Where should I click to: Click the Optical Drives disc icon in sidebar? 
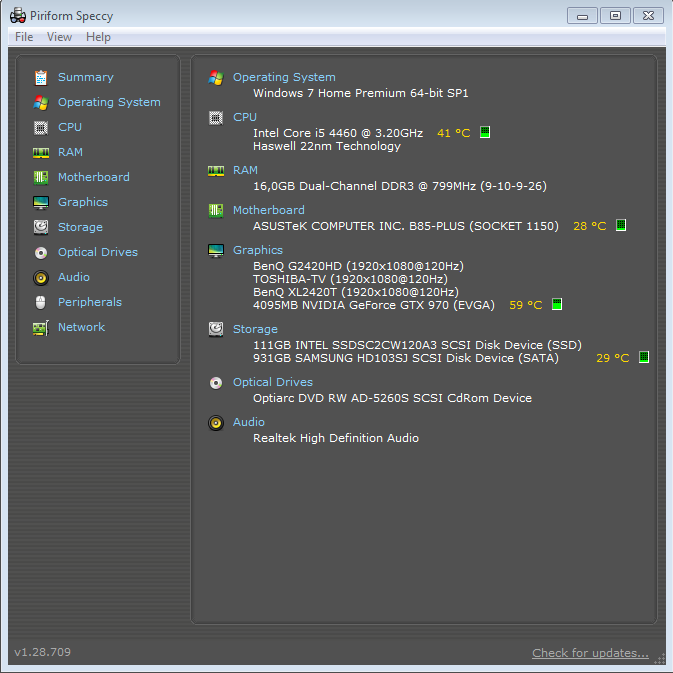(41, 253)
